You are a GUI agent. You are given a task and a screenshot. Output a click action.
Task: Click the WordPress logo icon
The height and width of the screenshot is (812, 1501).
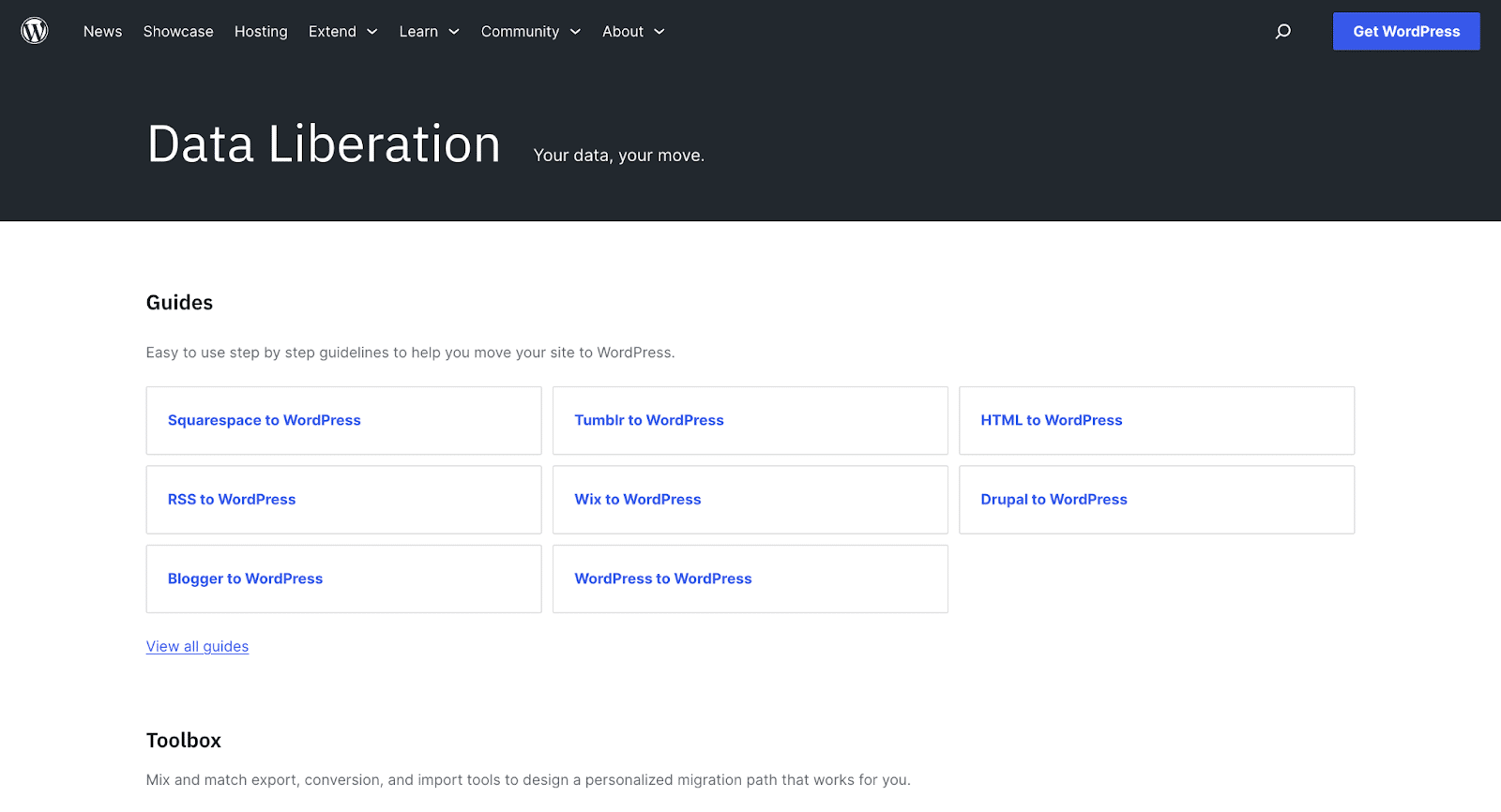pos(35,31)
